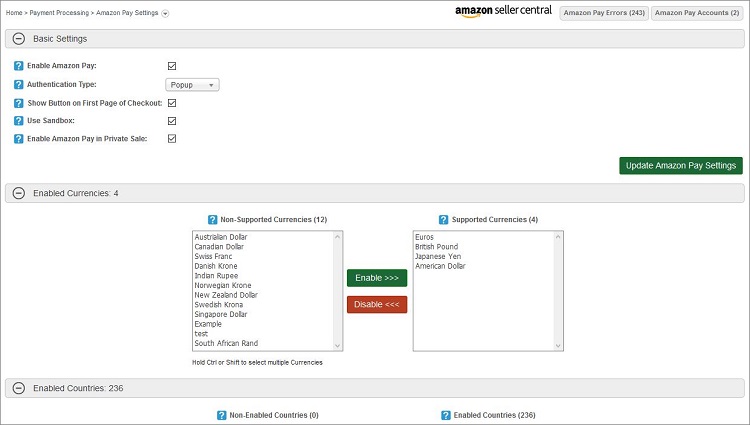Select South African Rand currency
750x425 pixels.
pyautogui.click(x=226, y=343)
